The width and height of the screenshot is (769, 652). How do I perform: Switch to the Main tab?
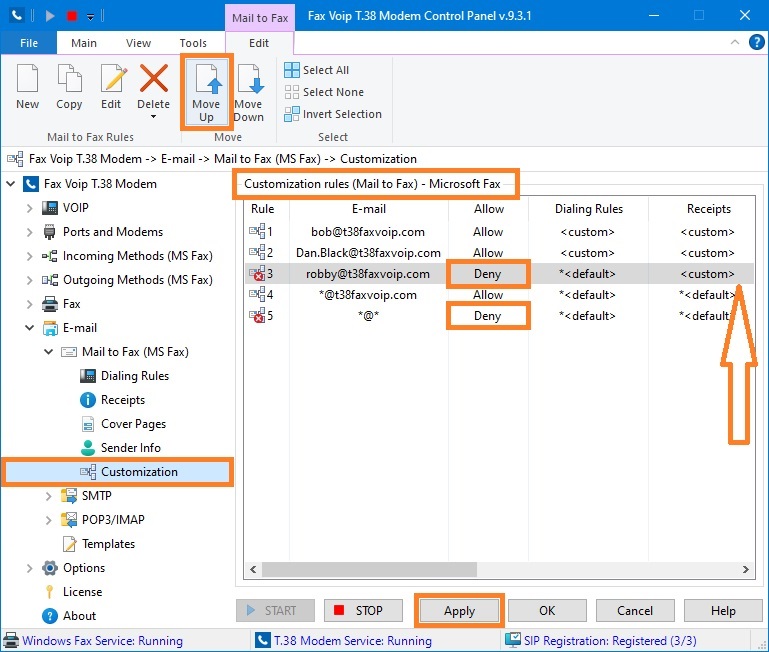click(x=84, y=43)
